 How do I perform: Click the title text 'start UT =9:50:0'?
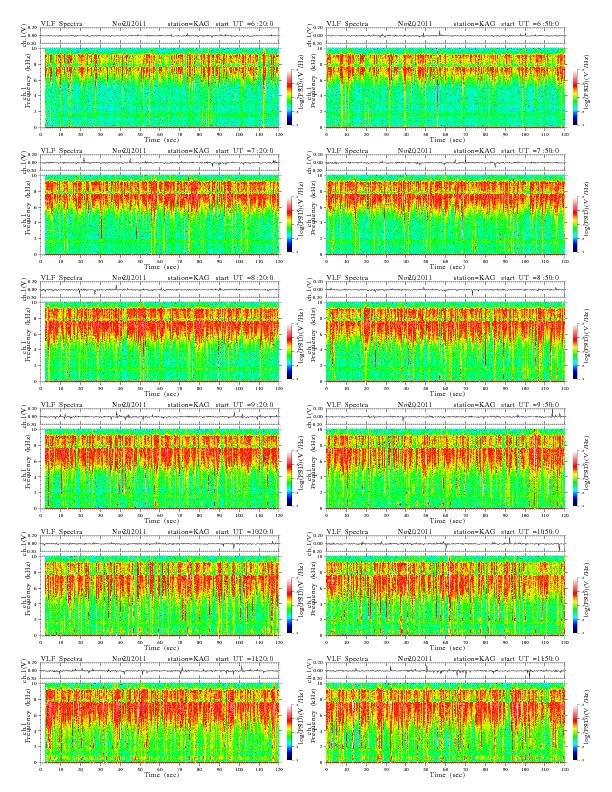click(x=530, y=405)
